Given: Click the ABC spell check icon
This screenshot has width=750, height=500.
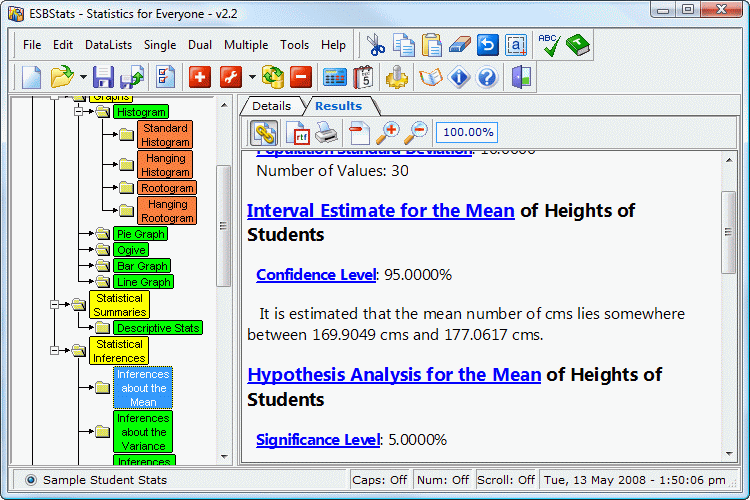Looking at the screenshot, I should (549, 44).
